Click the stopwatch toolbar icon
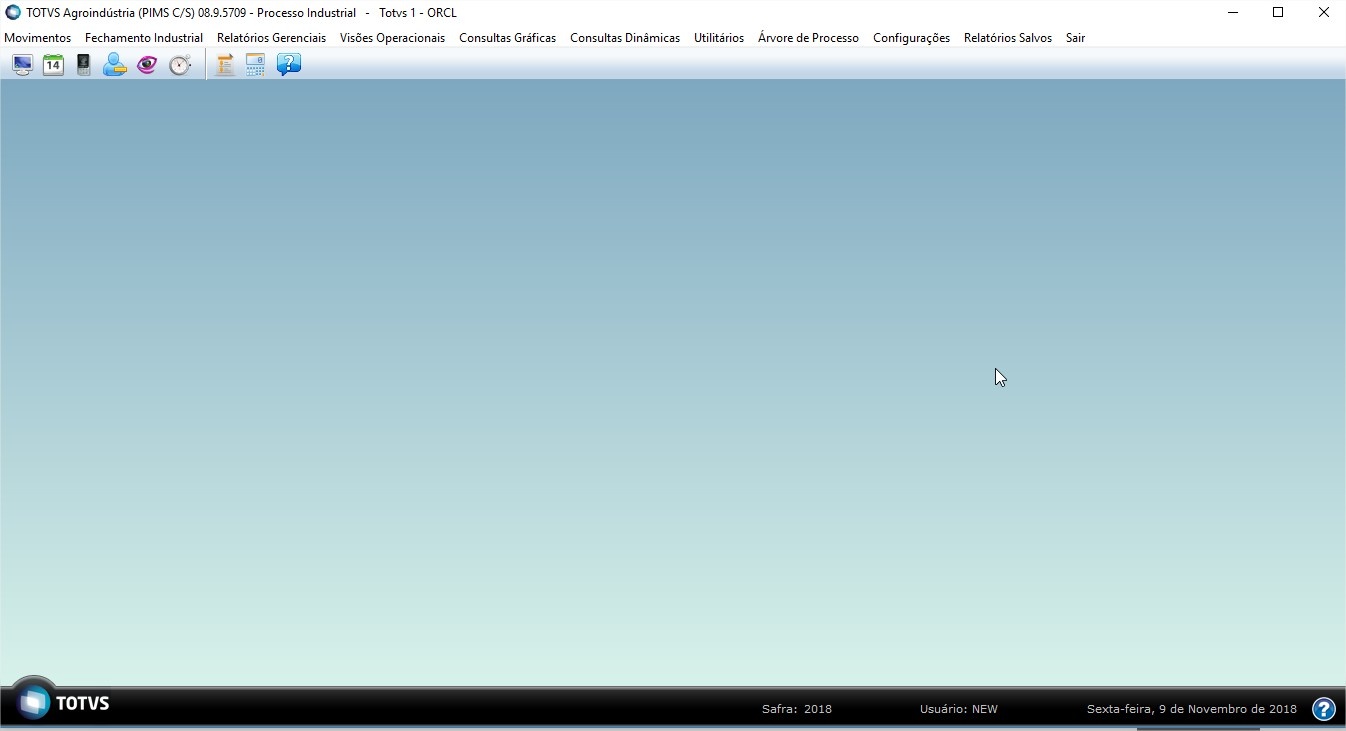This screenshot has width=1346, height=731. pyautogui.click(x=179, y=65)
